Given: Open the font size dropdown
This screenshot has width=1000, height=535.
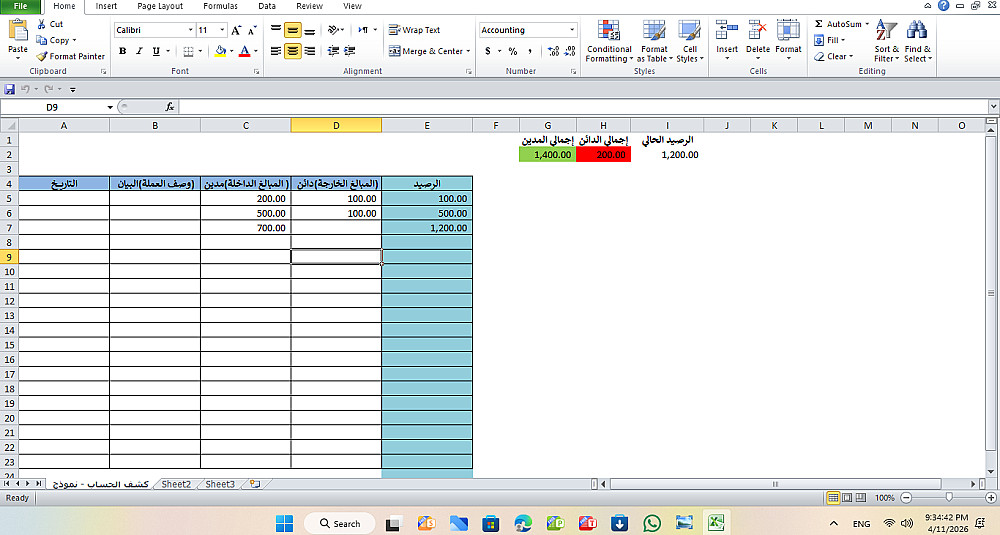Looking at the screenshot, I should pyautogui.click(x=222, y=30).
